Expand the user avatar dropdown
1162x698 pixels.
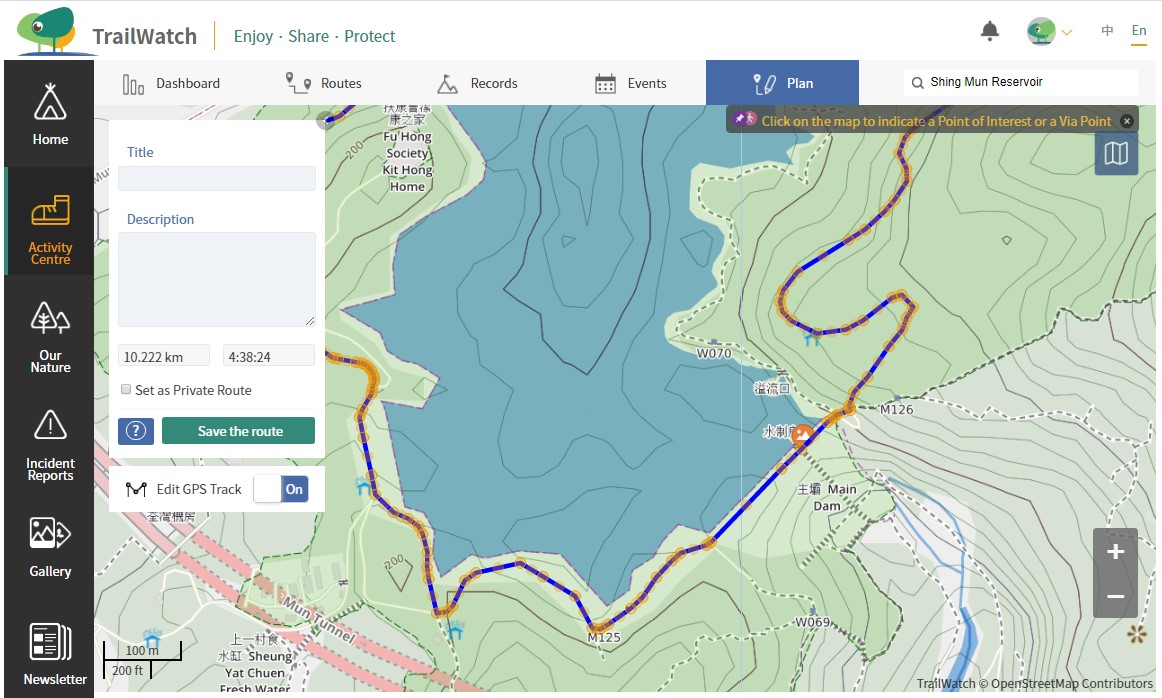(1049, 32)
